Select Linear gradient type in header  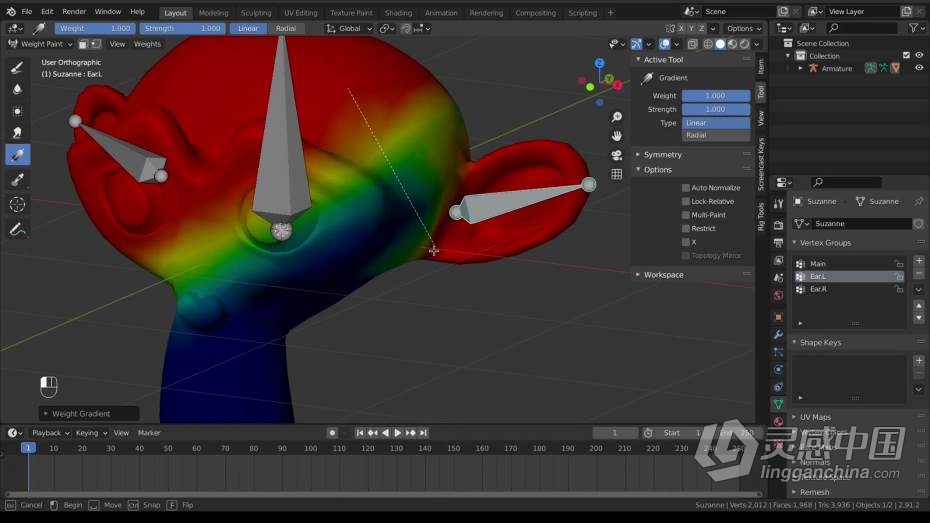tap(248, 28)
